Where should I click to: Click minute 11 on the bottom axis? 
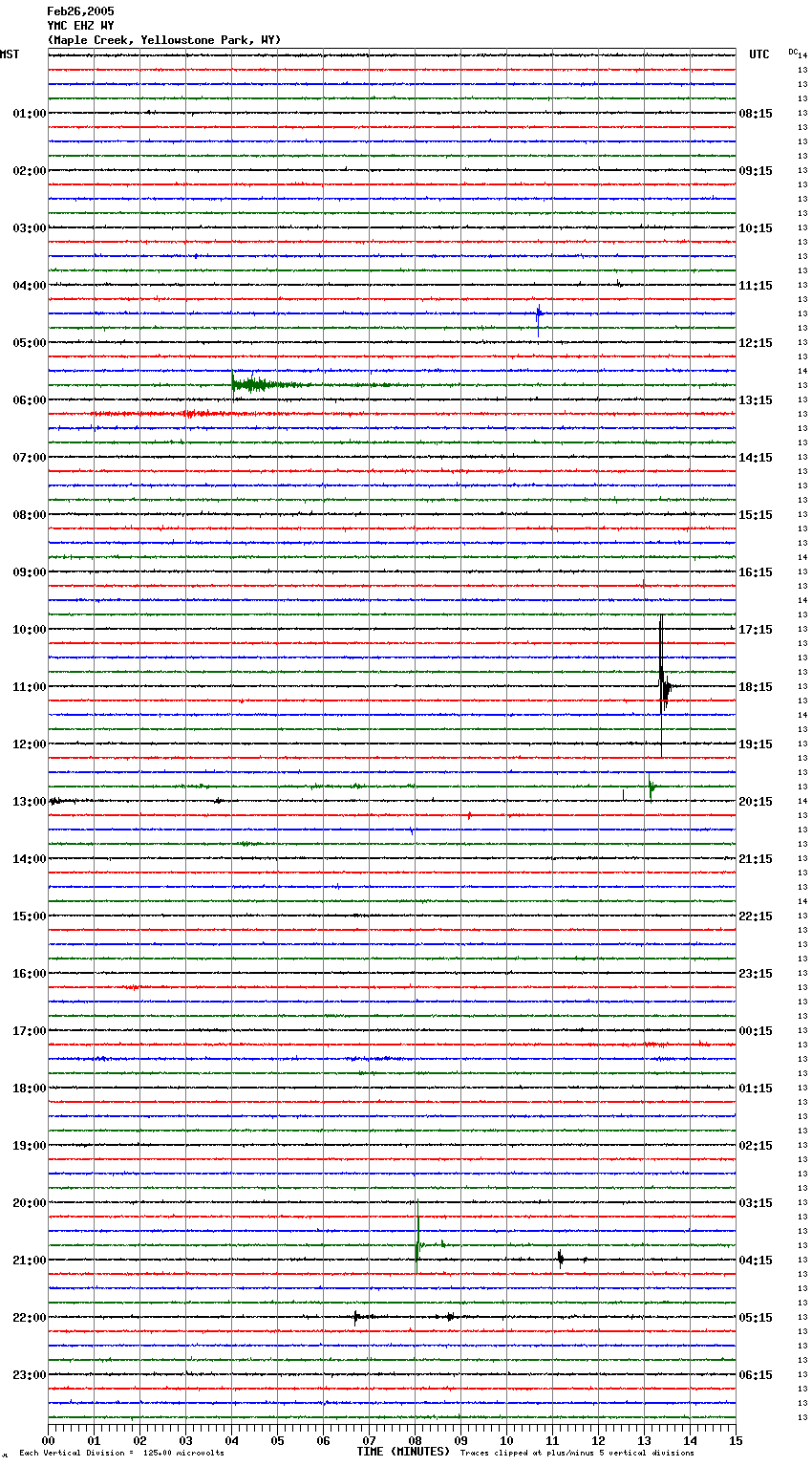[x=552, y=1440]
